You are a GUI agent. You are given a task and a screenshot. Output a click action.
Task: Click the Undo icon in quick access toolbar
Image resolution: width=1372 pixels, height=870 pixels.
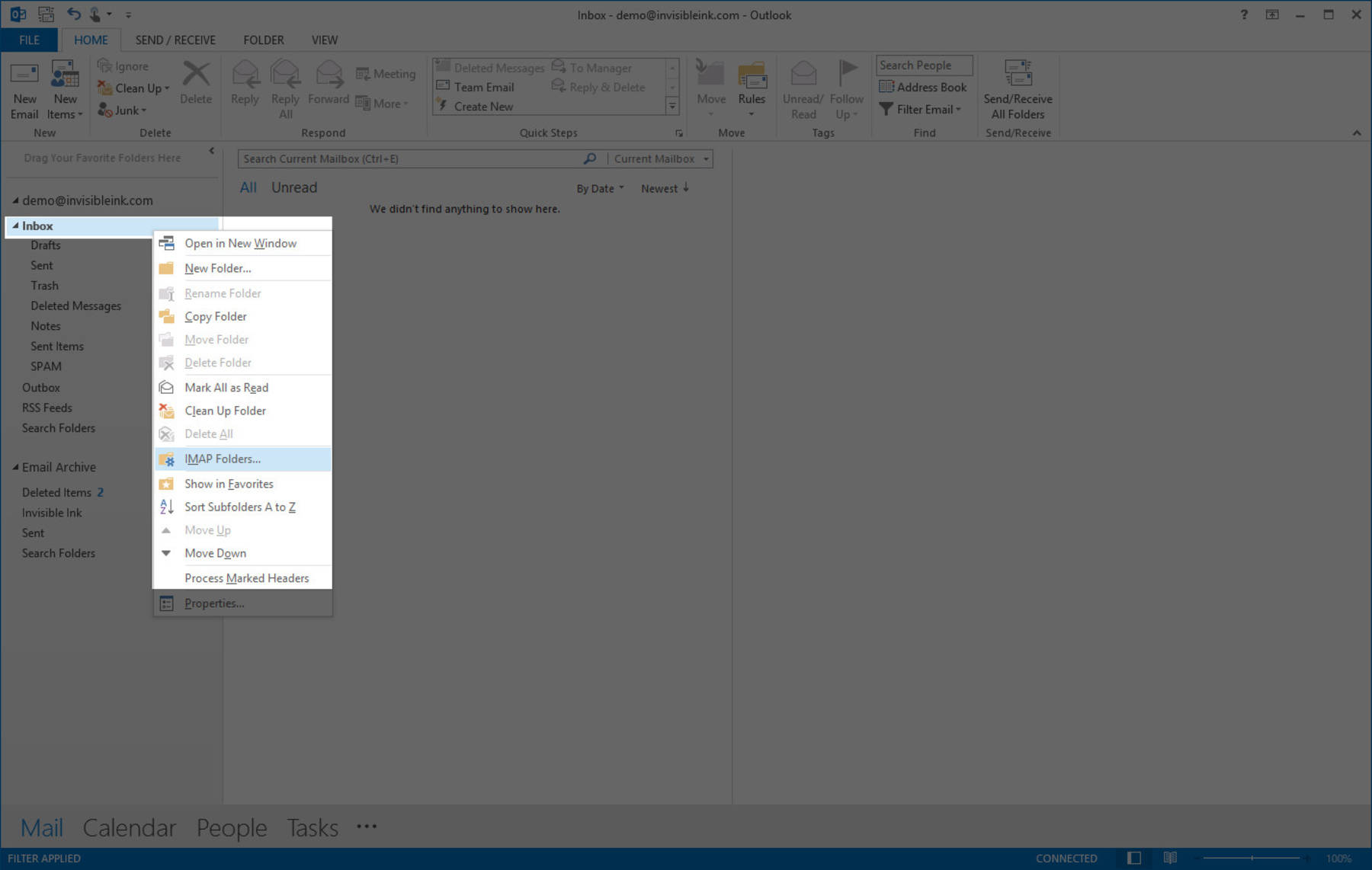point(73,14)
